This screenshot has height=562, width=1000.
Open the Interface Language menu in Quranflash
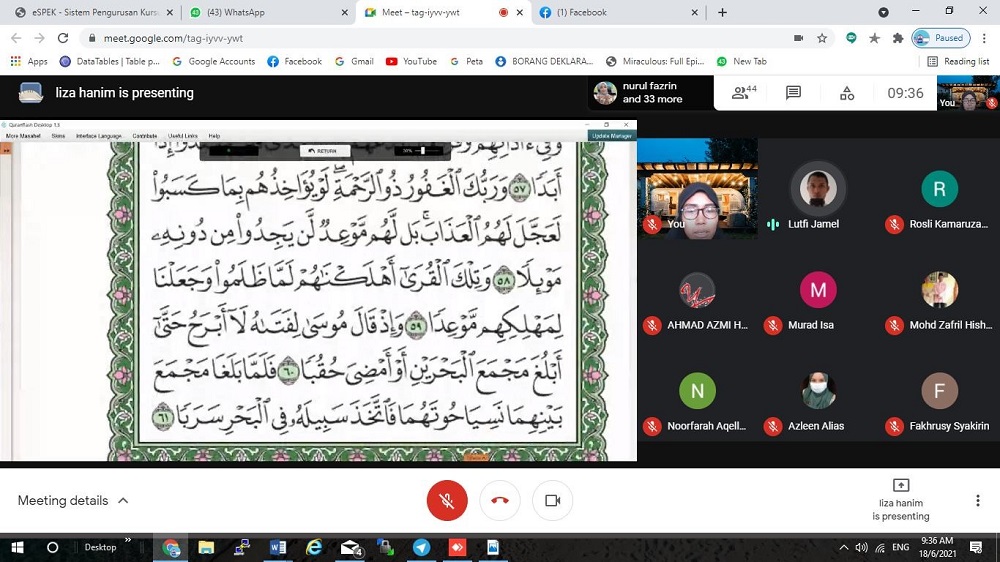[98, 136]
